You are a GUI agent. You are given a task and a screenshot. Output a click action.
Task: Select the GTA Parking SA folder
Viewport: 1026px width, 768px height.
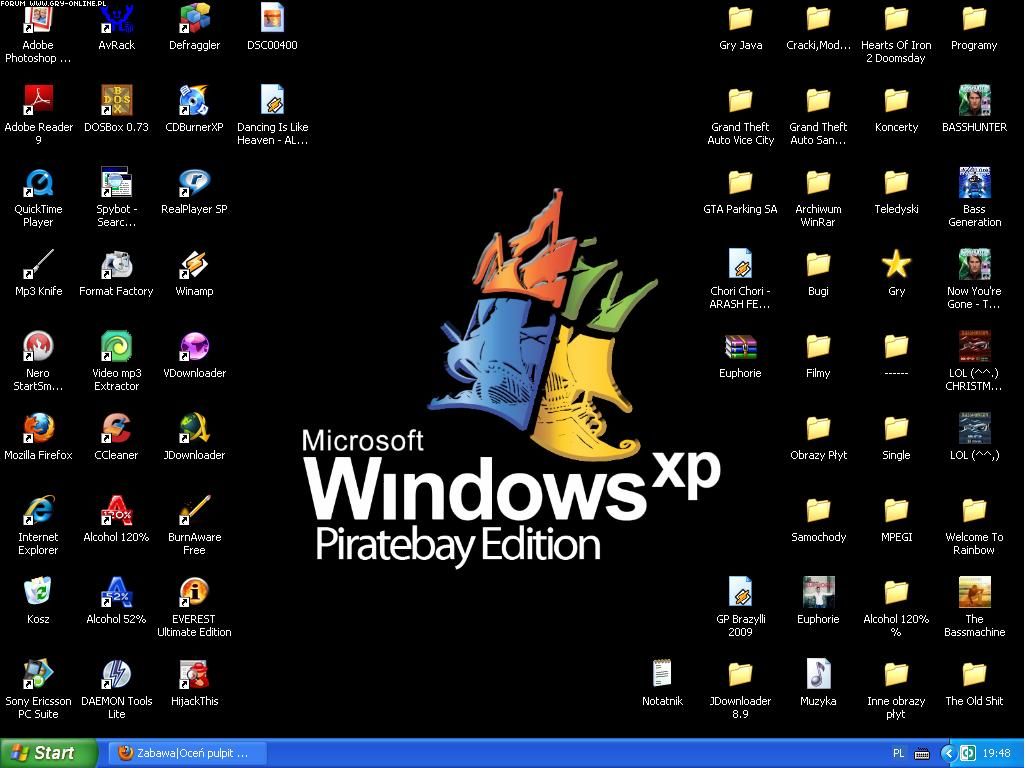point(740,182)
